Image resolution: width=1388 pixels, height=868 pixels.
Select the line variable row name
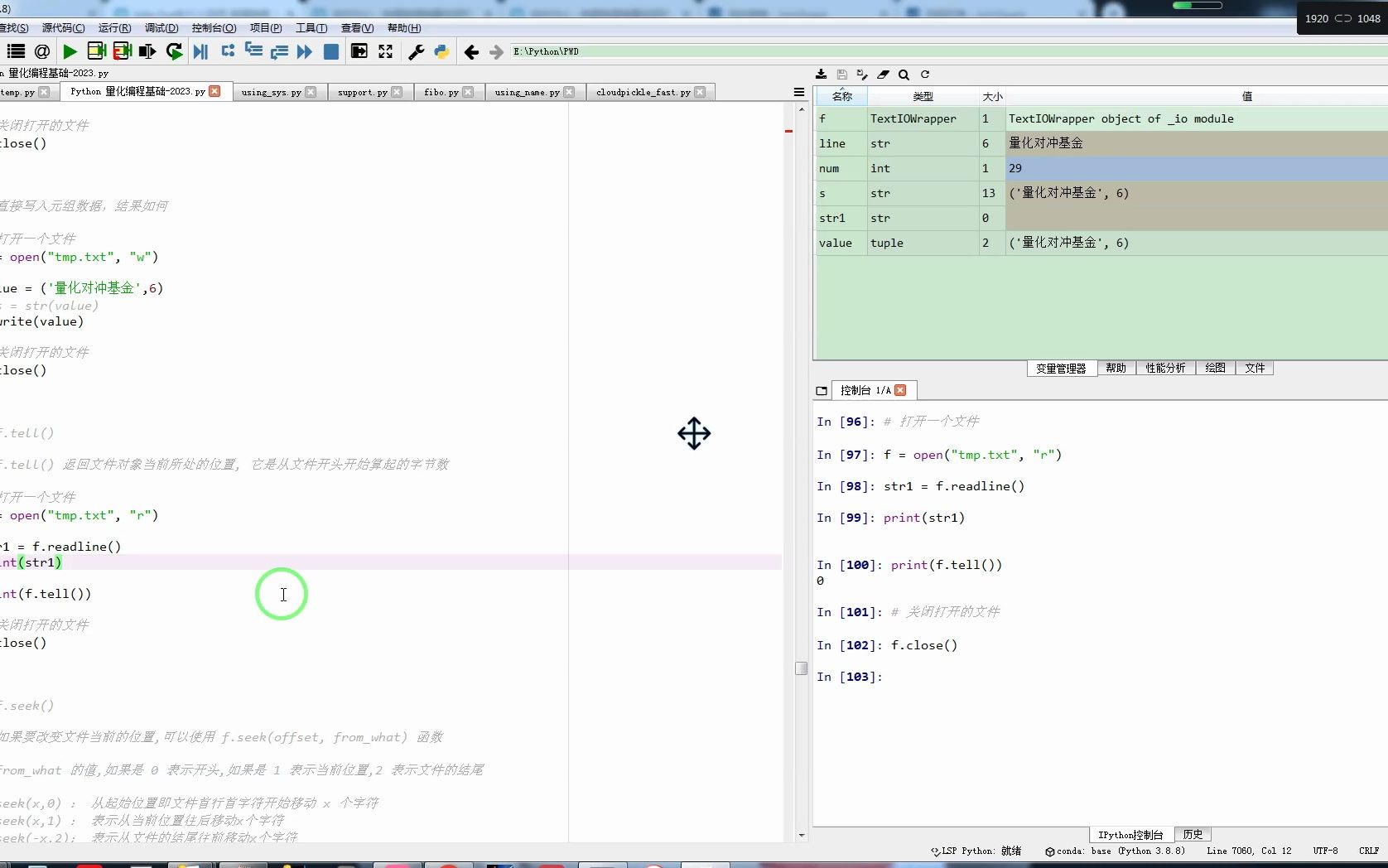pos(841,143)
